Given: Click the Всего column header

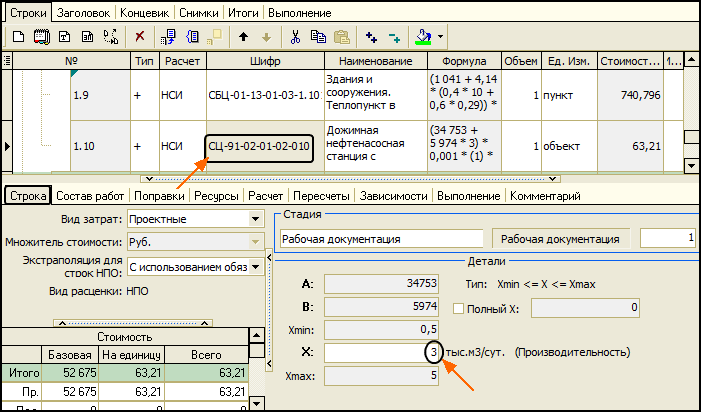Looking at the screenshot, I should tap(206, 355).
